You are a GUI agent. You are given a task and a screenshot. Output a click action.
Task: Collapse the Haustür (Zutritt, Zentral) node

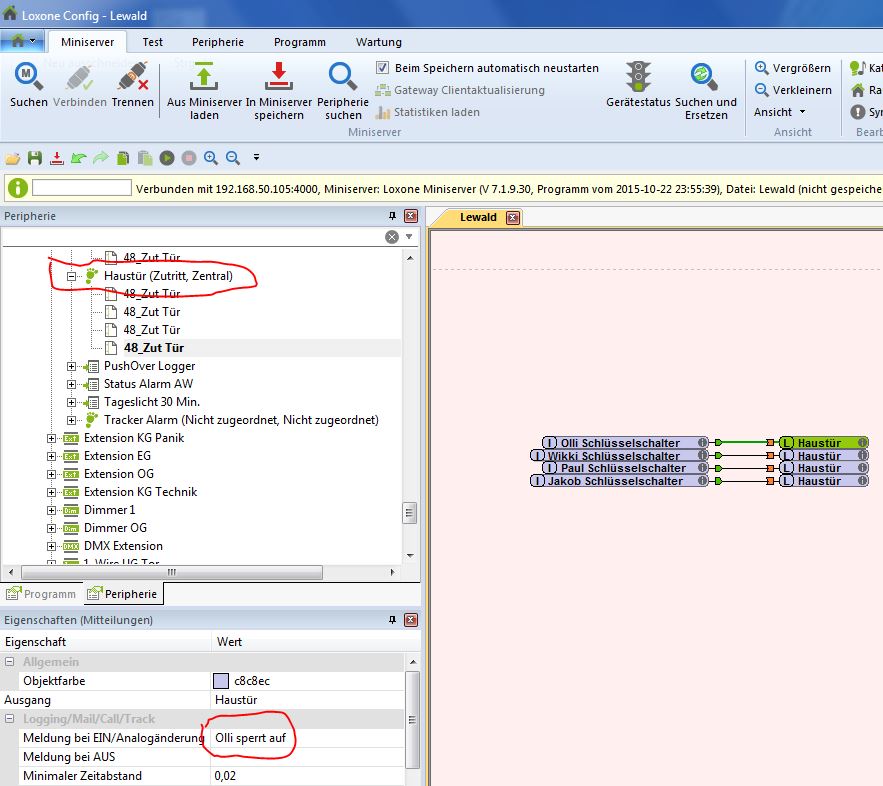click(72, 276)
